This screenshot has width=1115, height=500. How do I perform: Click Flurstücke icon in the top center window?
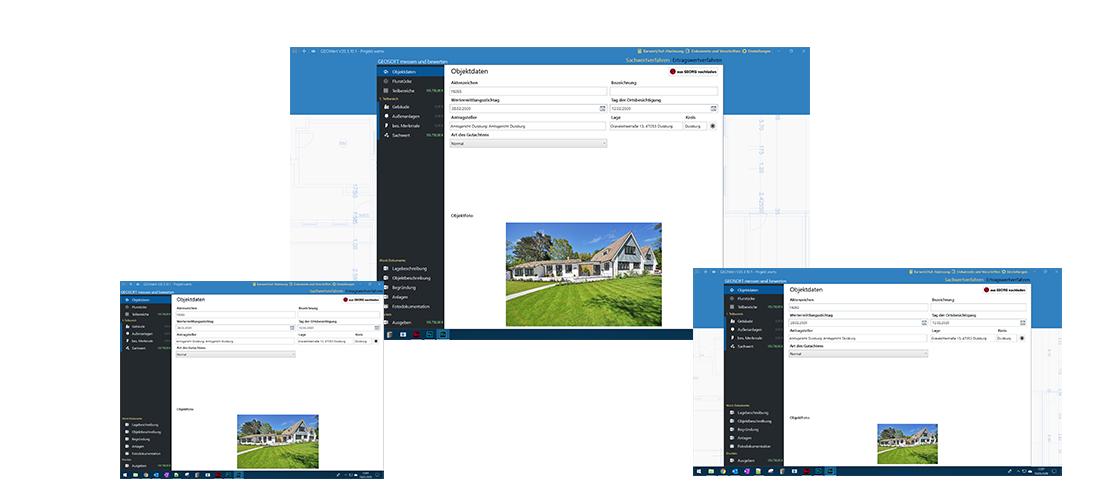pos(386,81)
